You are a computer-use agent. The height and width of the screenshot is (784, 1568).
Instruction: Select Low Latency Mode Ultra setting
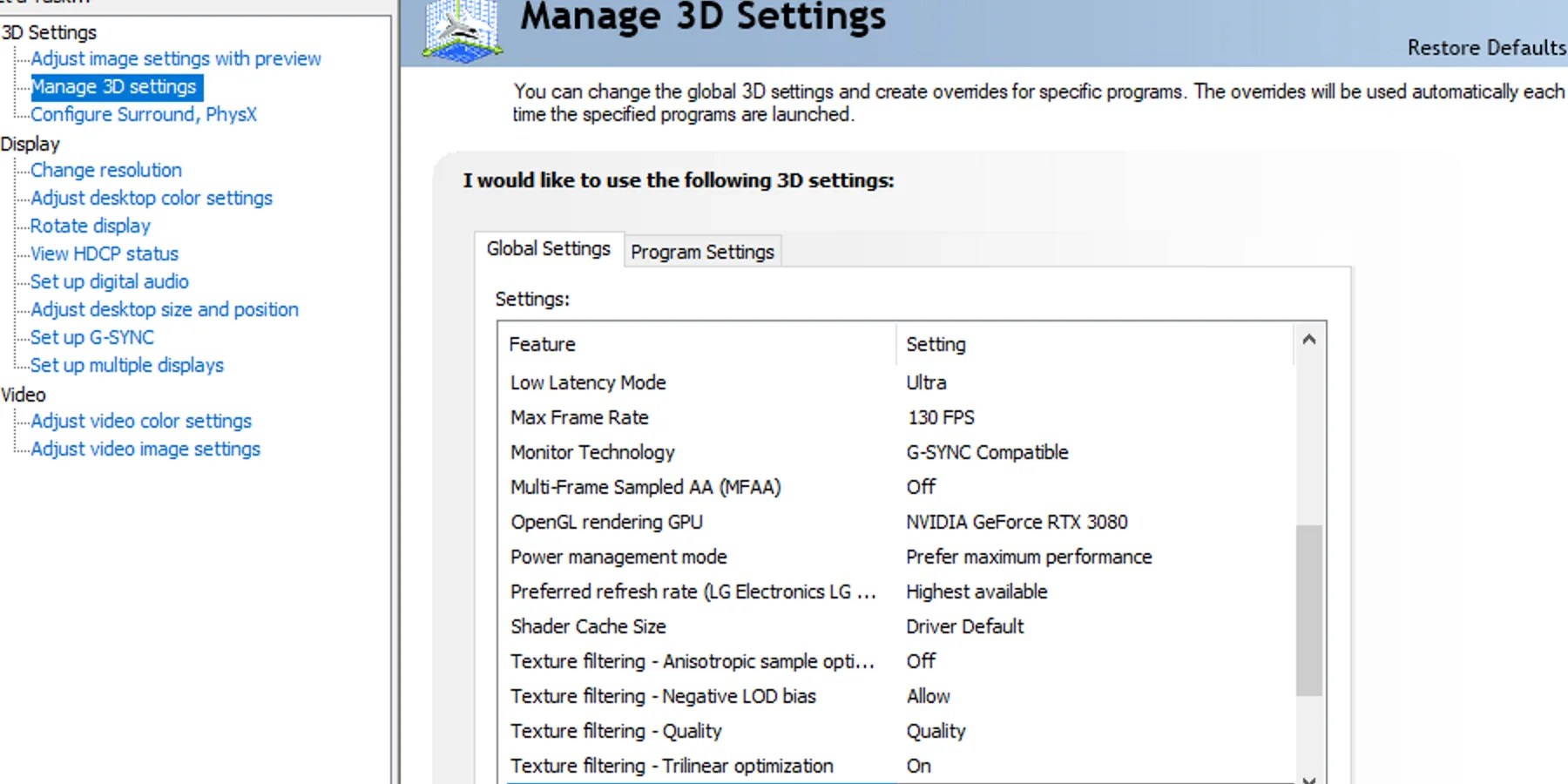pos(926,383)
